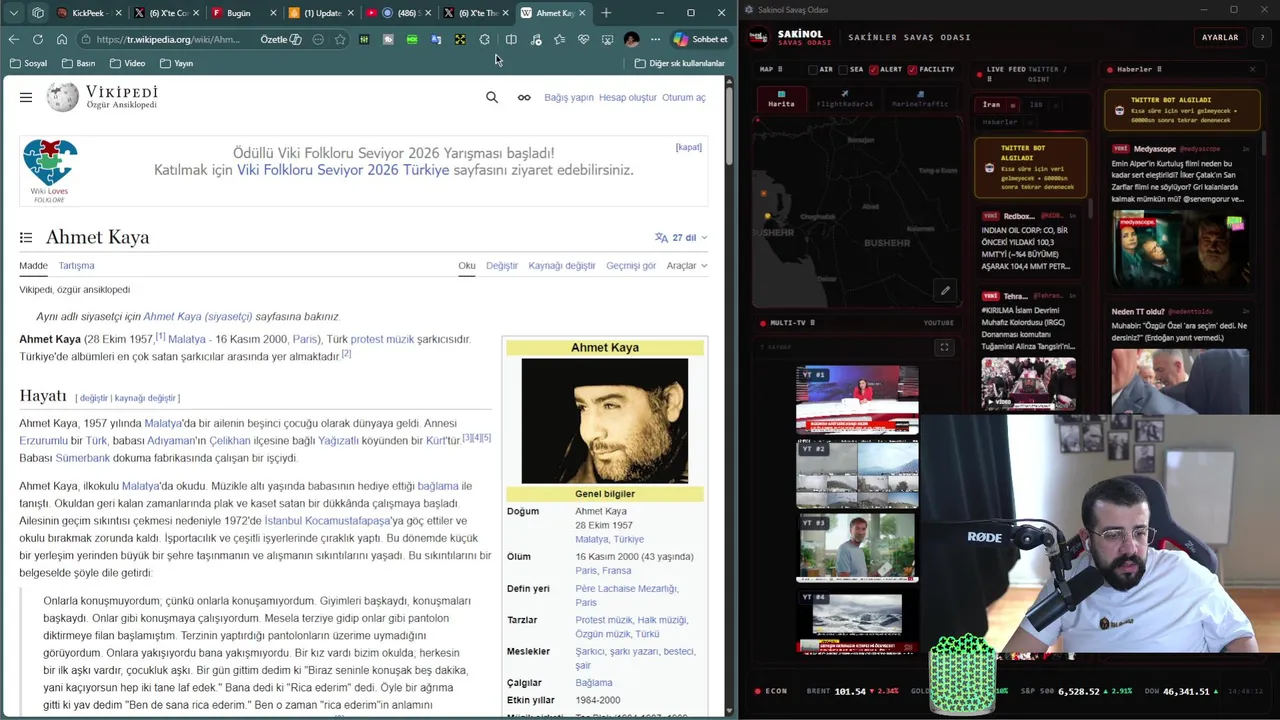
Task: Go back using the browser back arrow
Action: click(13, 39)
